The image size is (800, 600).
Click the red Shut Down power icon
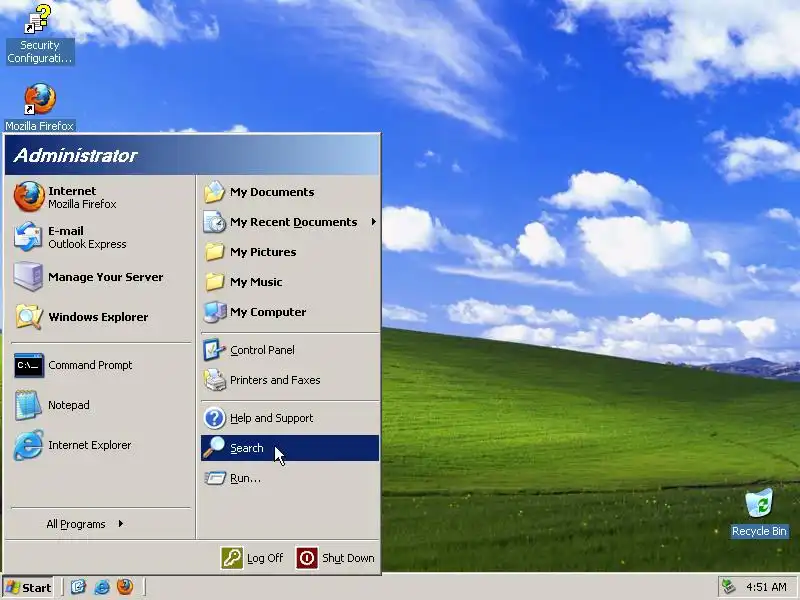(x=307, y=558)
